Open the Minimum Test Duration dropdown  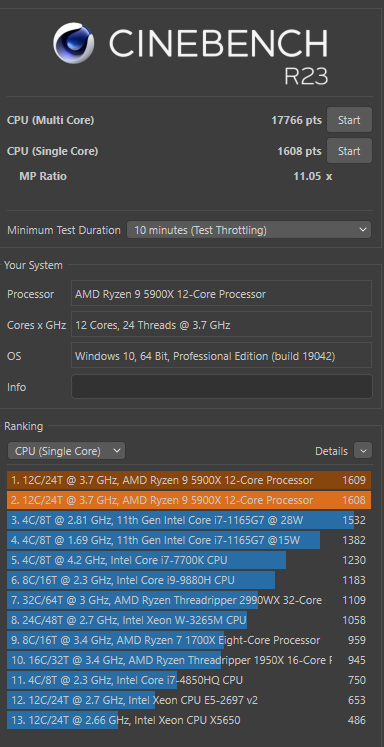pos(249,230)
